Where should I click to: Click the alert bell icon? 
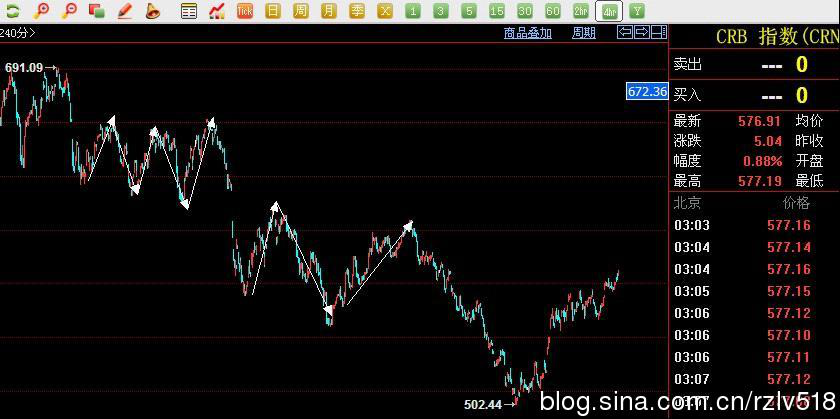153,11
